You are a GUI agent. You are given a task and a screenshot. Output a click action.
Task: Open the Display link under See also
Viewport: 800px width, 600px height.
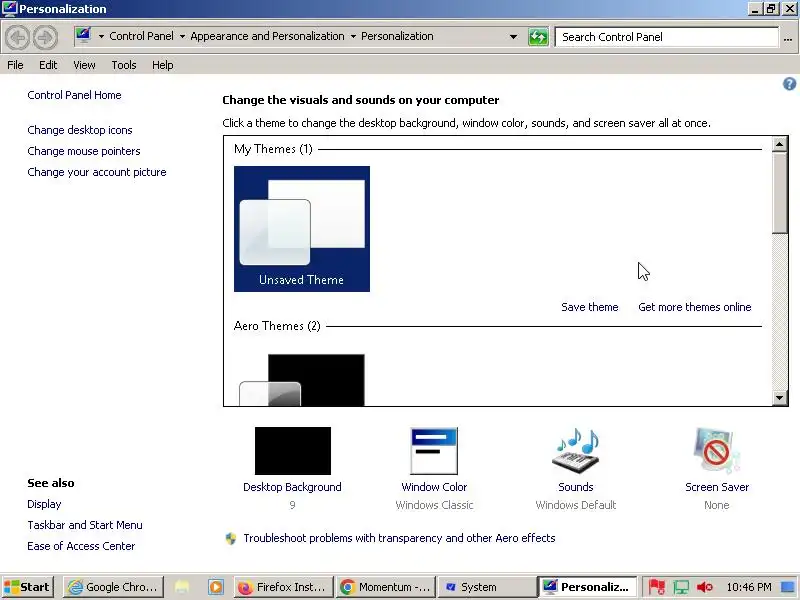44,504
